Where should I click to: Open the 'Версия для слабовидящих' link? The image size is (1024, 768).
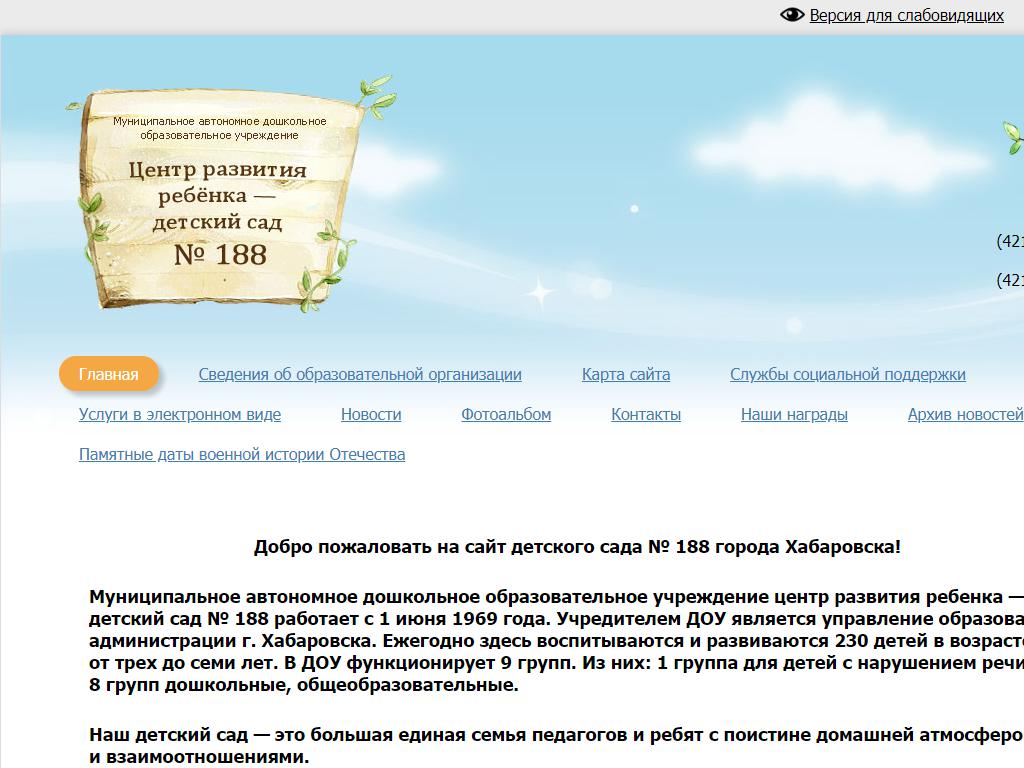click(906, 15)
